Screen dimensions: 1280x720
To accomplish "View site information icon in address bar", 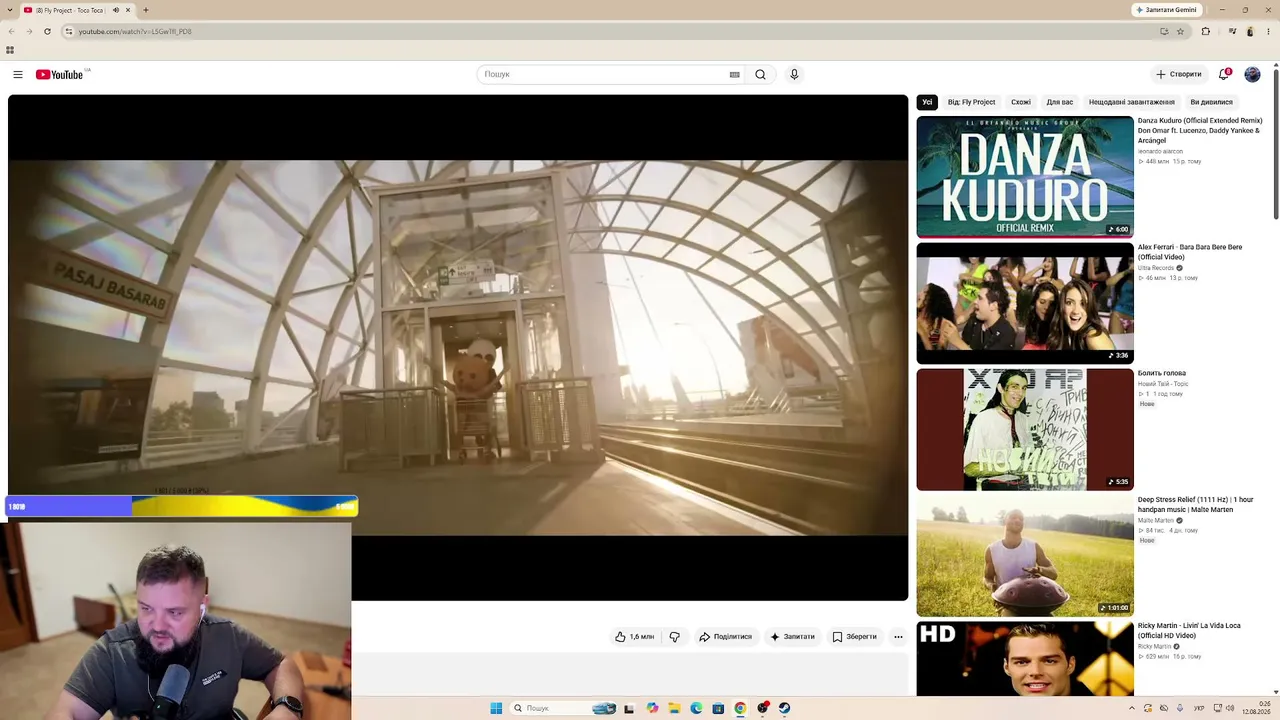I will 68,31.
